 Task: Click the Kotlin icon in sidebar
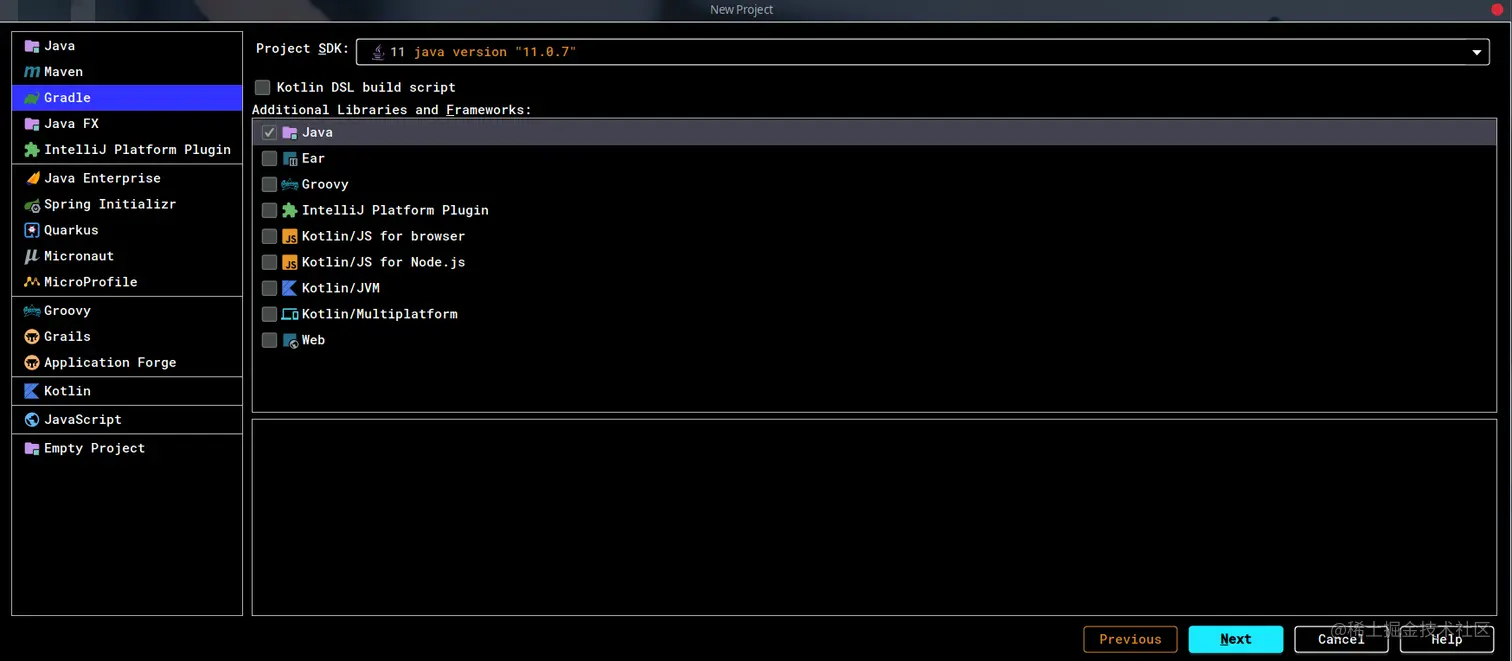(x=32, y=391)
